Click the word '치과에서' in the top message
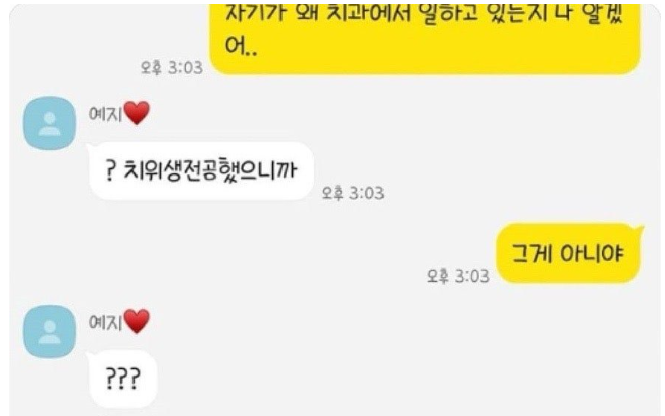 (x=367, y=14)
